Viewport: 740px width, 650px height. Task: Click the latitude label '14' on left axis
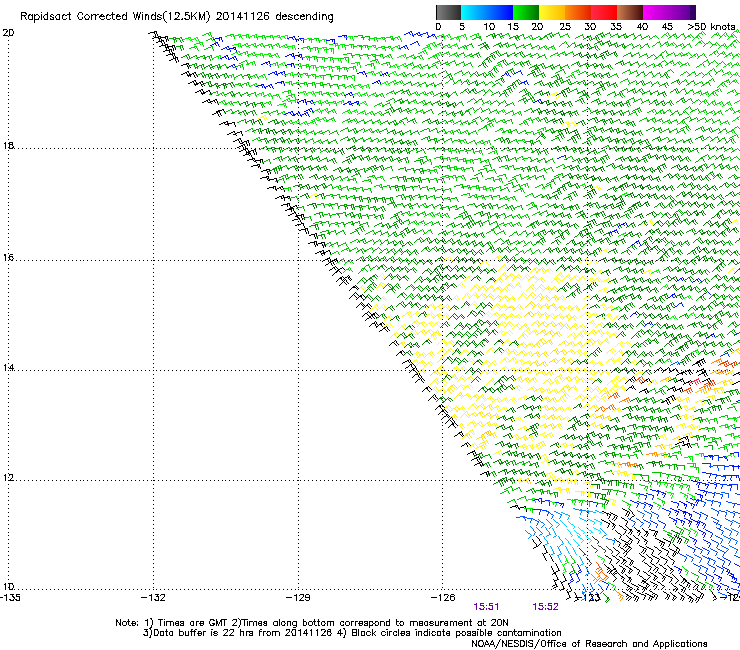click(x=8, y=367)
